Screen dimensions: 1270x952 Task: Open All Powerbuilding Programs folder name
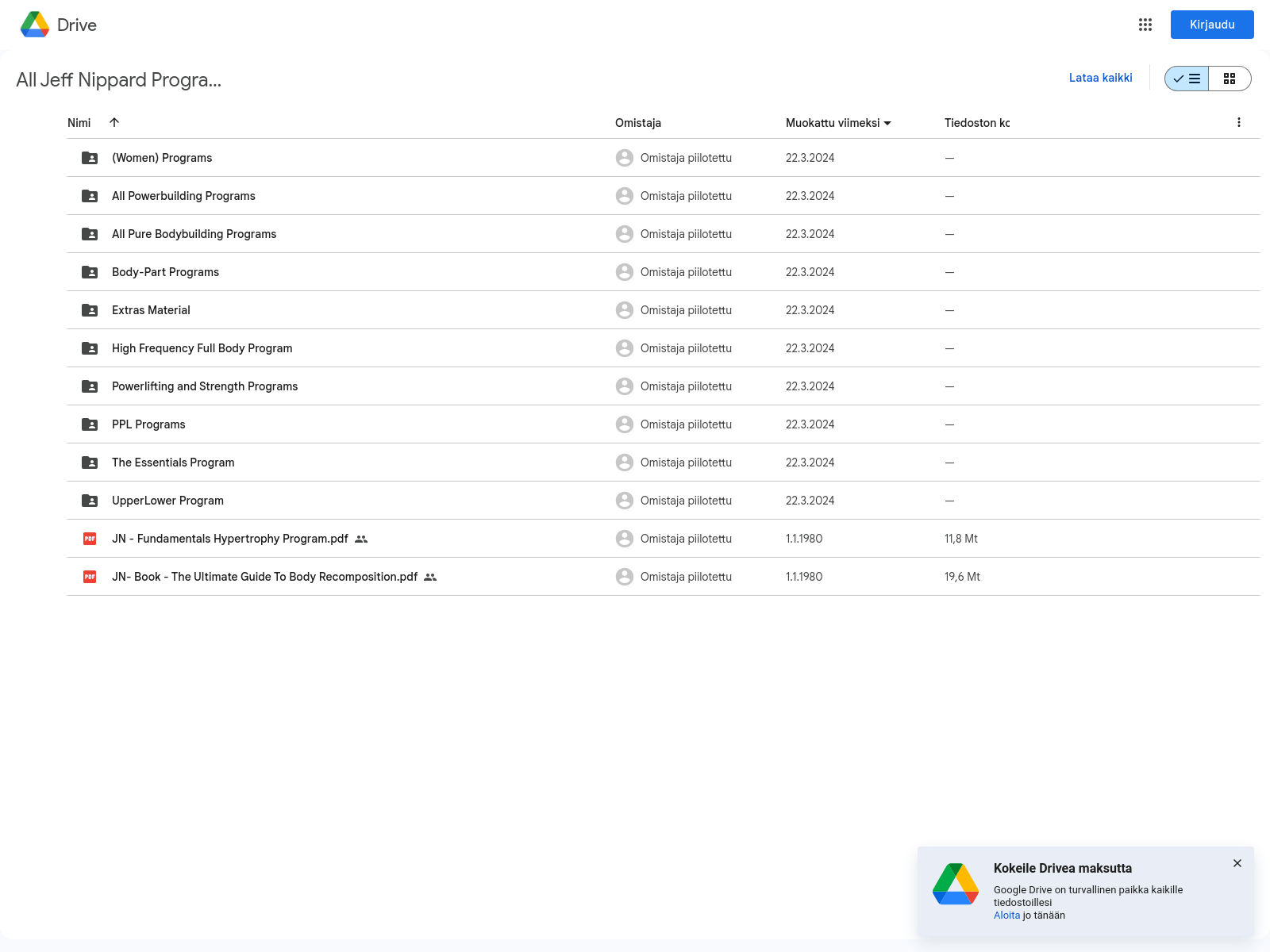click(x=183, y=196)
